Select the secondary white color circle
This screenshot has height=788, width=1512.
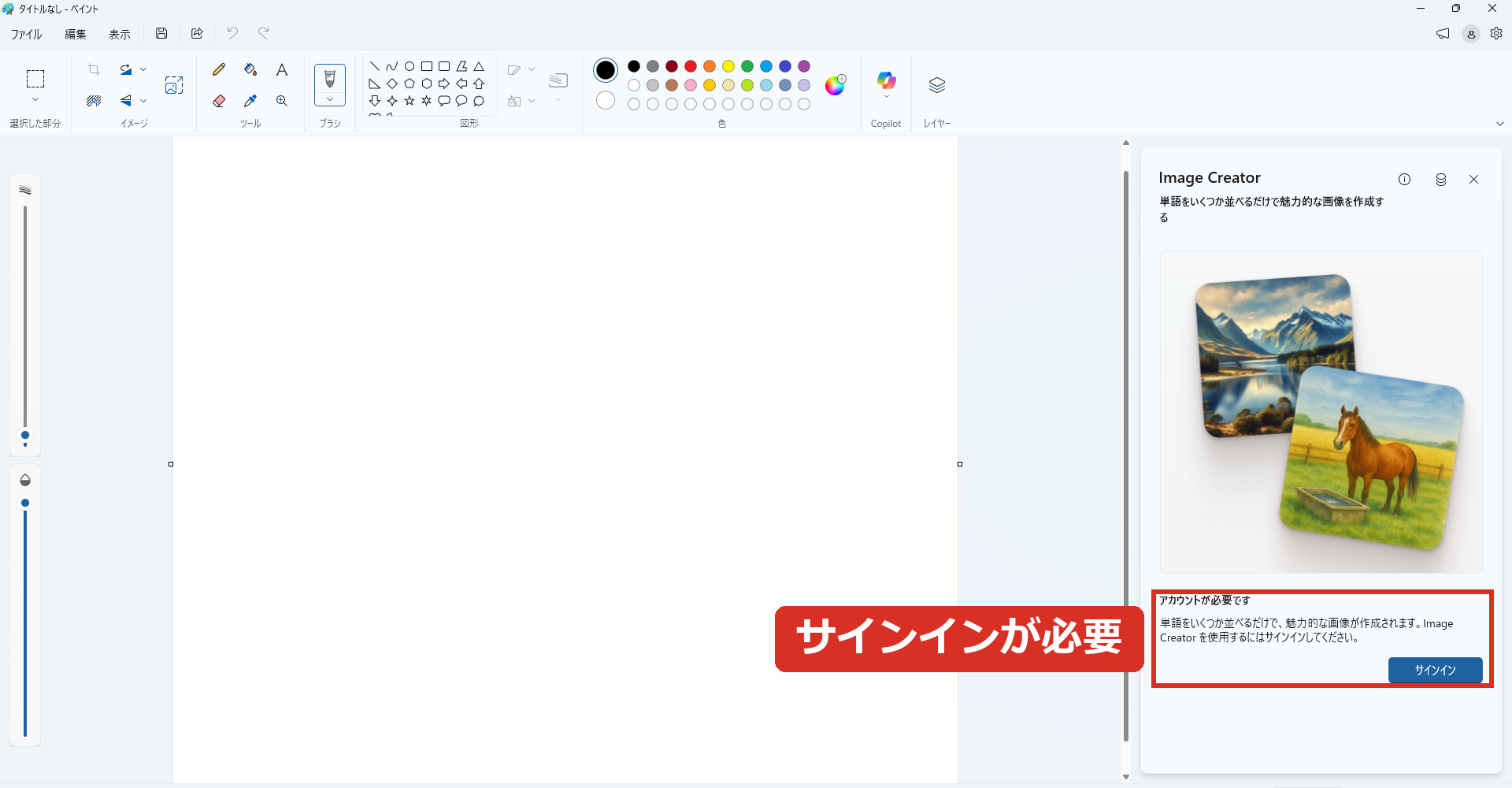point(606,101)
